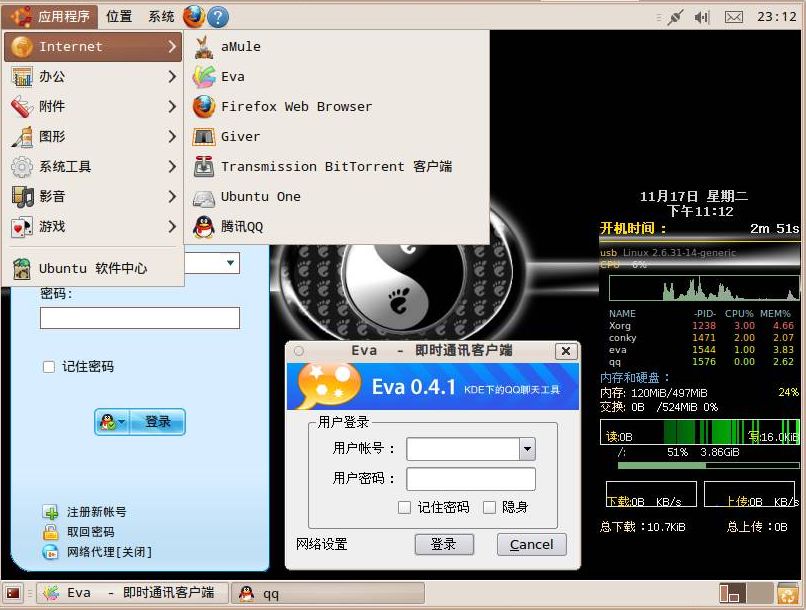Expand the 办公 submenu arrow

[172, 77]
